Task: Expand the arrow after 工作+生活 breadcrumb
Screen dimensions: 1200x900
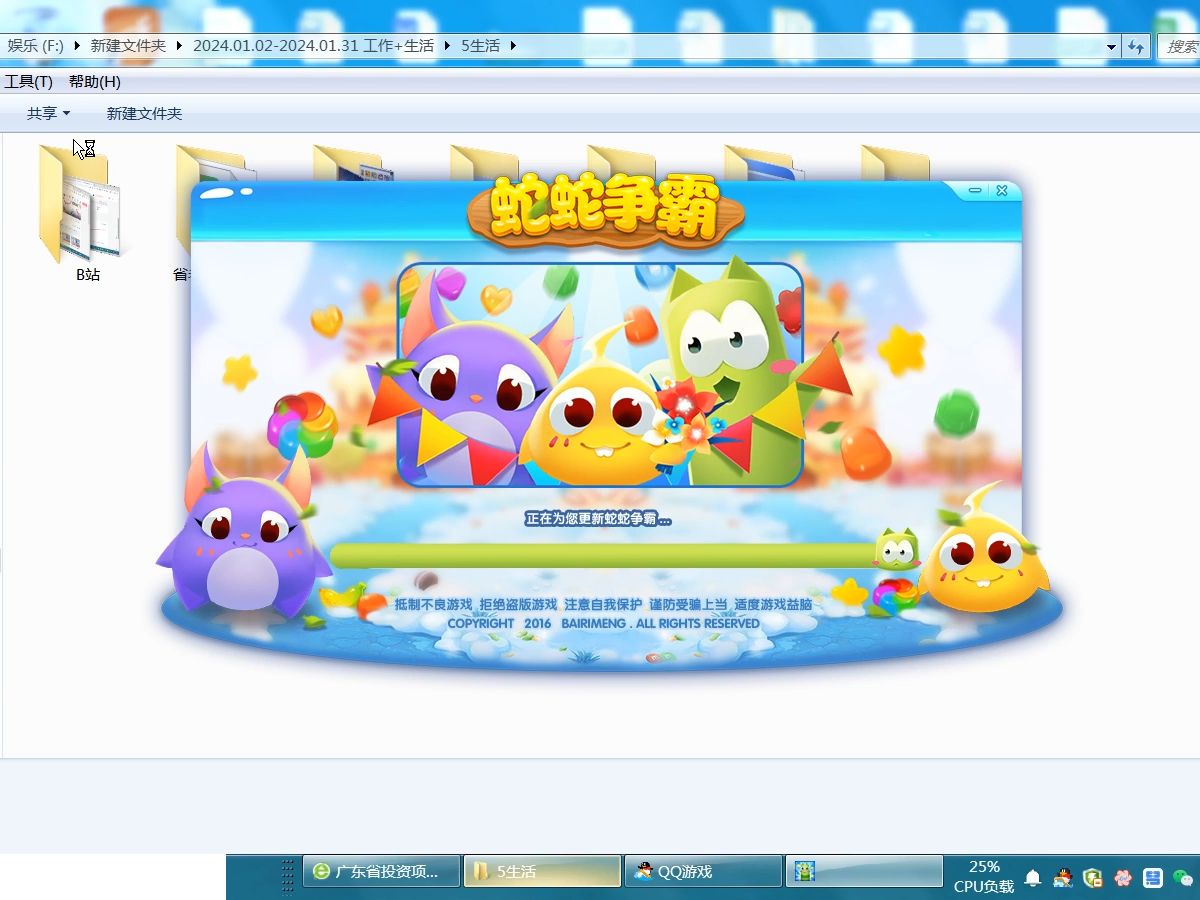Action: click(x=447, y=46)
